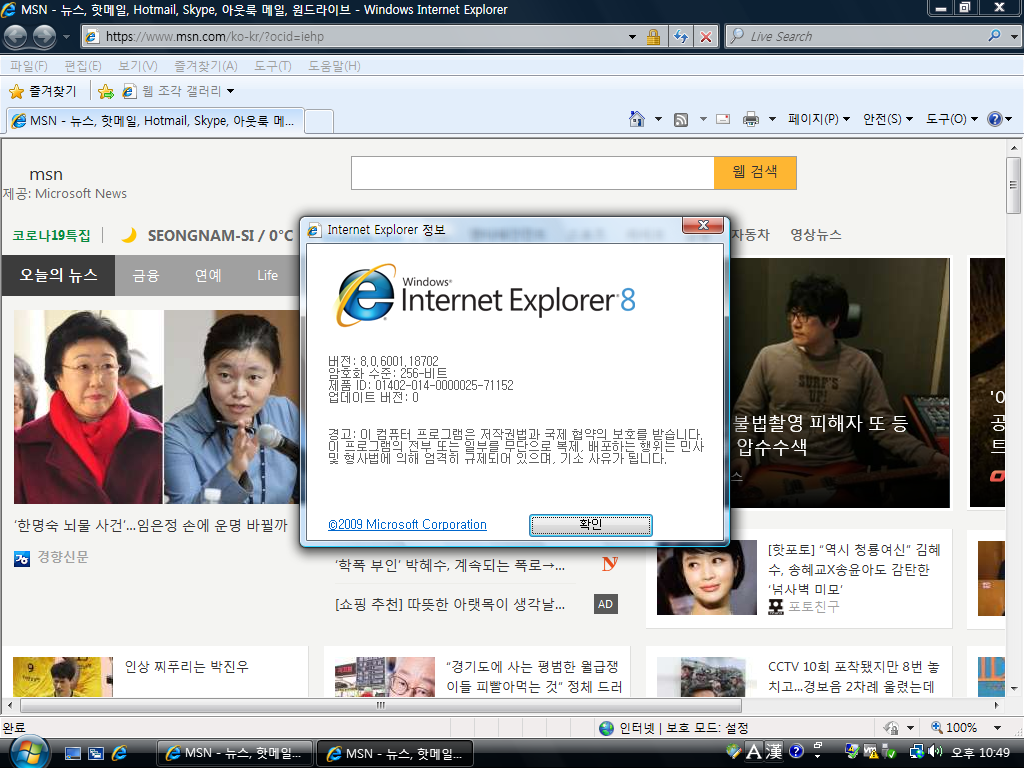The image size is (1024, 768).
Task: Click the network connection tray icon
Action: [917, 752]
